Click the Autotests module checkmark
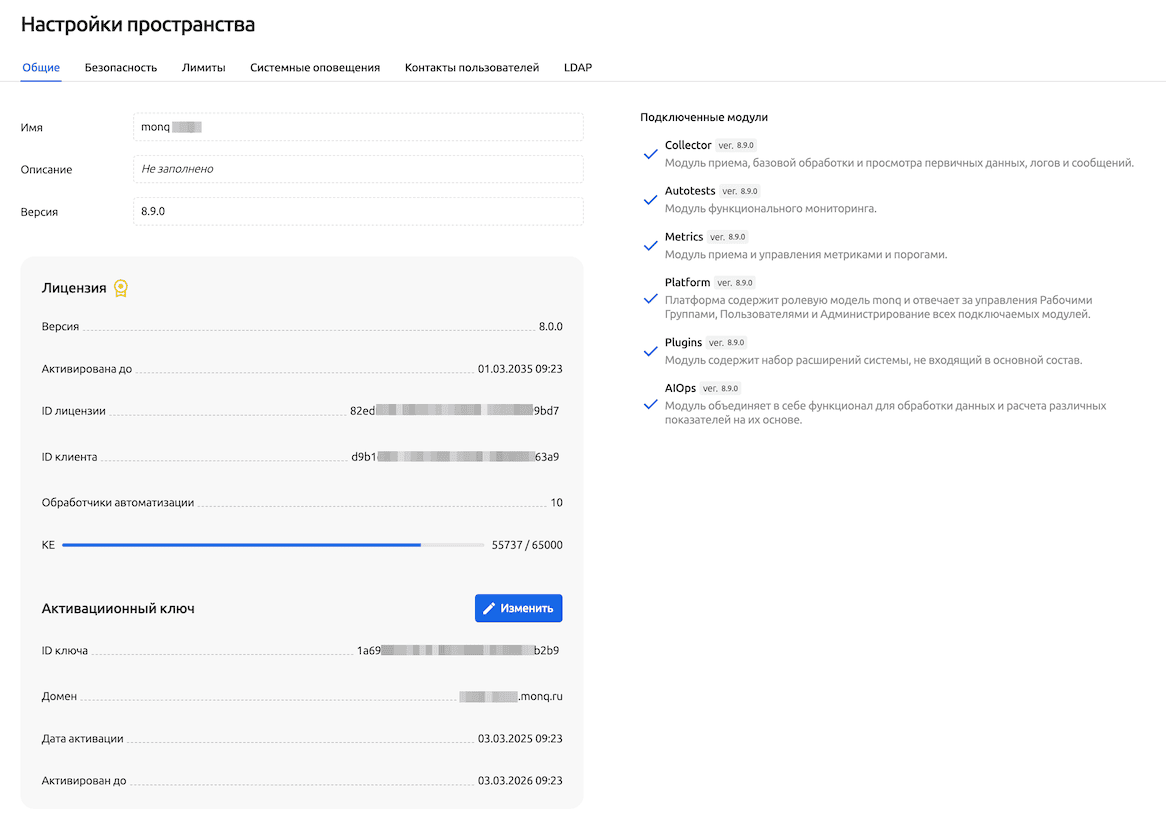 click(x=650, y=200)
